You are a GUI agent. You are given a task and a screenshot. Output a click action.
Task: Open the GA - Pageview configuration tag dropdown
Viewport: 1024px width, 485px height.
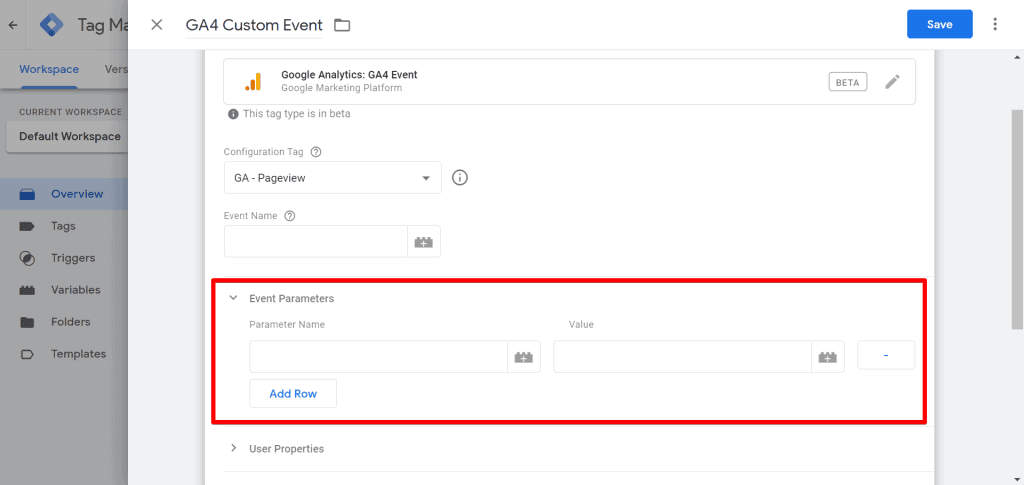[x=332, y=178]
